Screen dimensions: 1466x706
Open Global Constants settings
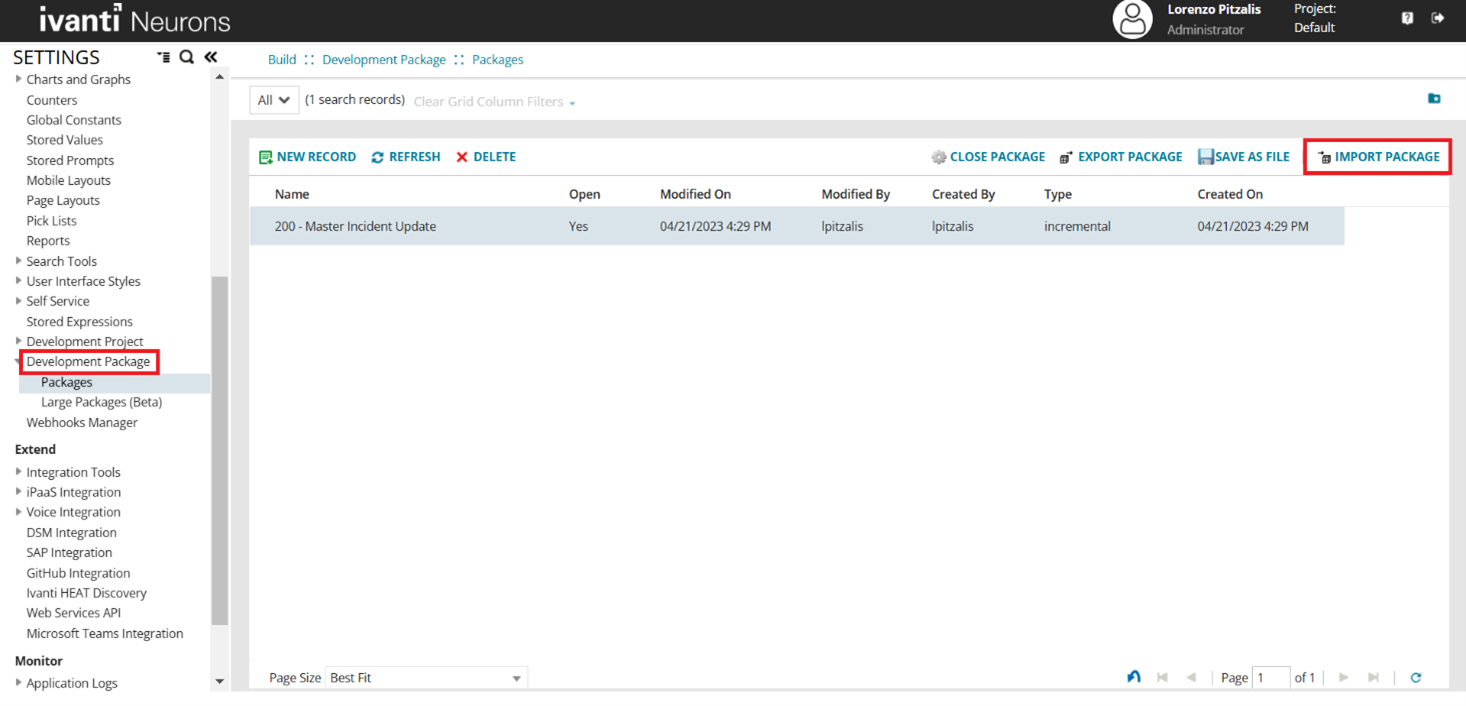pos(74,120)
